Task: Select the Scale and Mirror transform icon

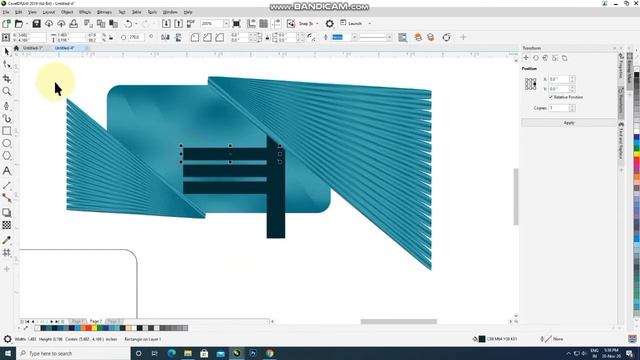Action: [545, 58]
